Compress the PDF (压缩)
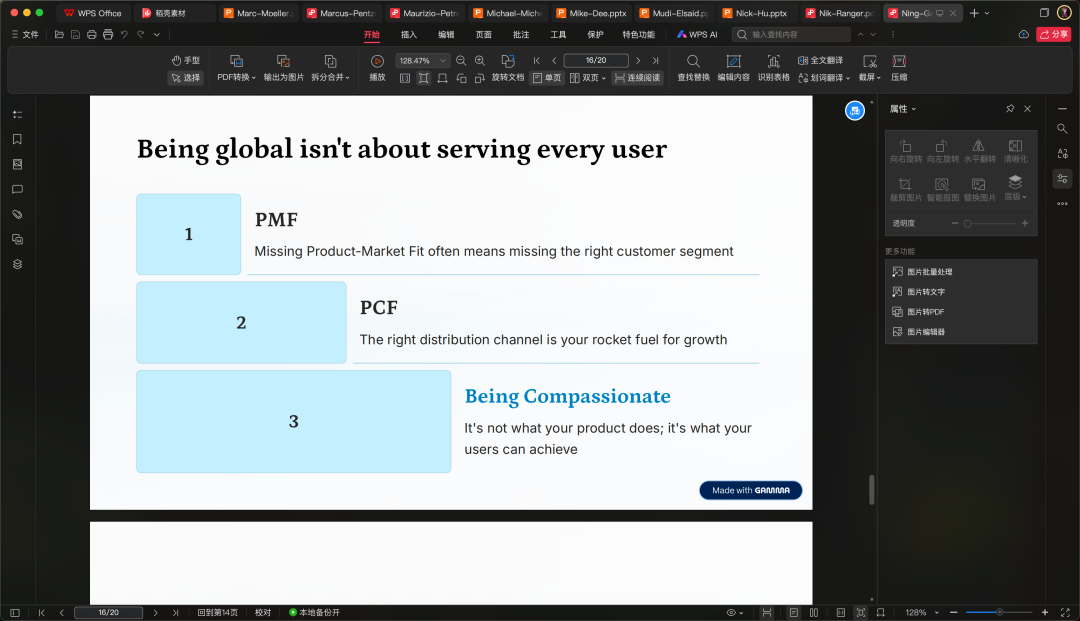 (899, 68)
